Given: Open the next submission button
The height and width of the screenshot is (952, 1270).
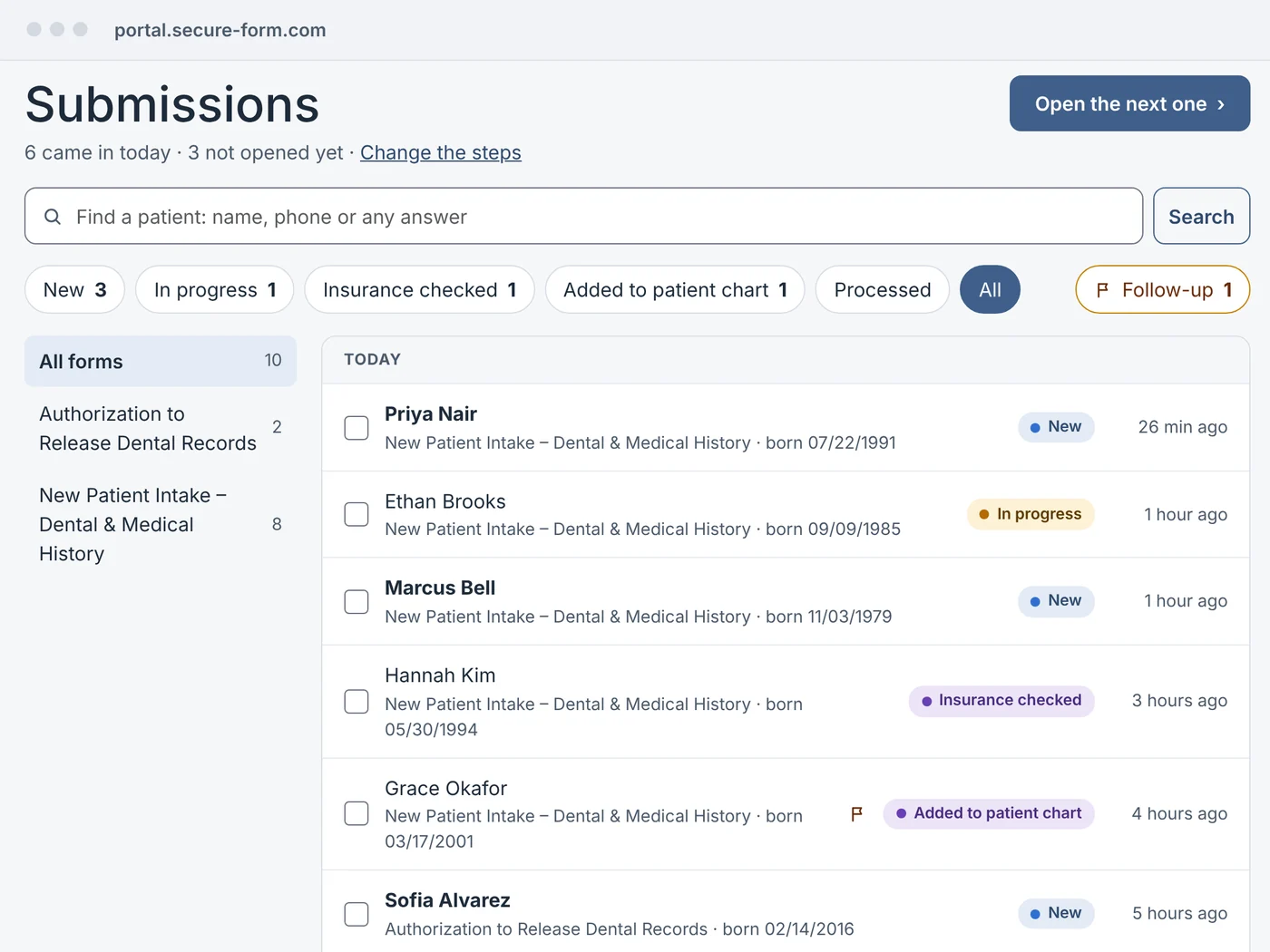Looking at the screenshot, I should coord(1129,103).
